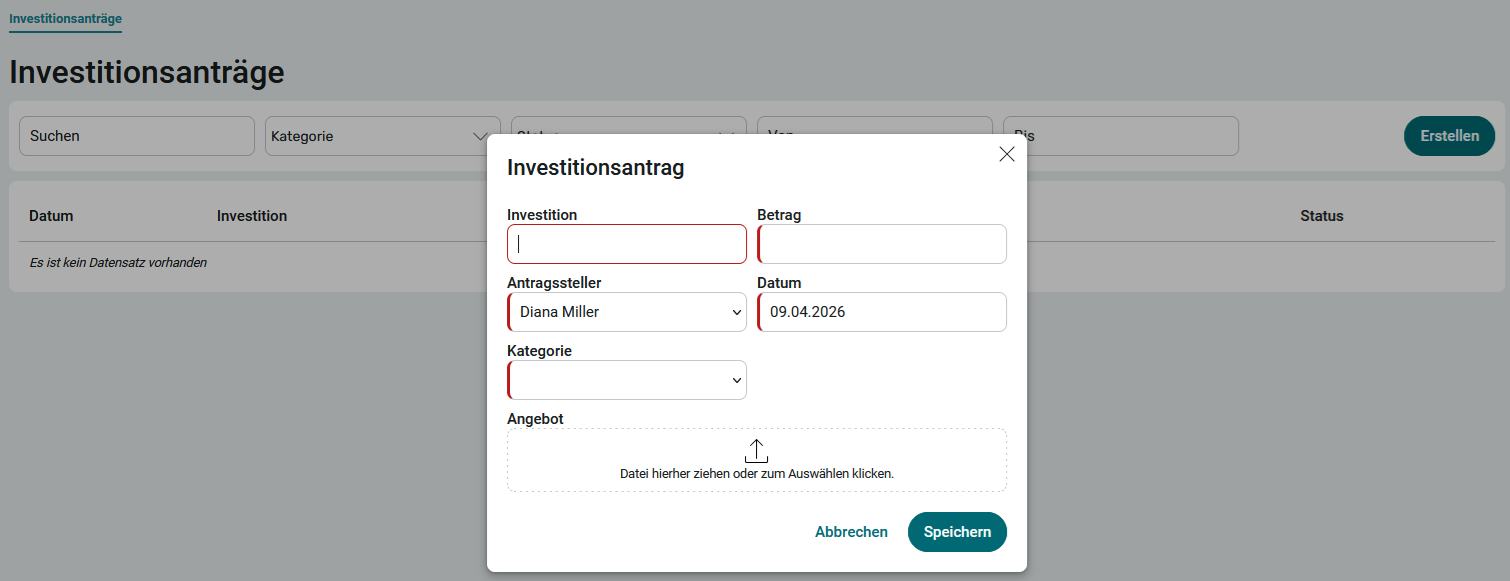The image size is (1510, 581).
Task: Click into the Betrag input field
Action: click(x=882, y=244)
